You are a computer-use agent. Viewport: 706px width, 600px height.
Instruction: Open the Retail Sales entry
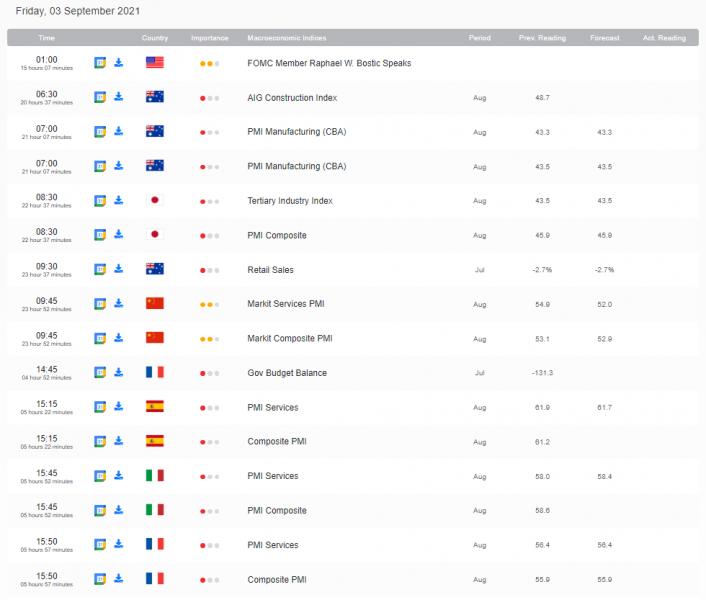click(270, 270)
